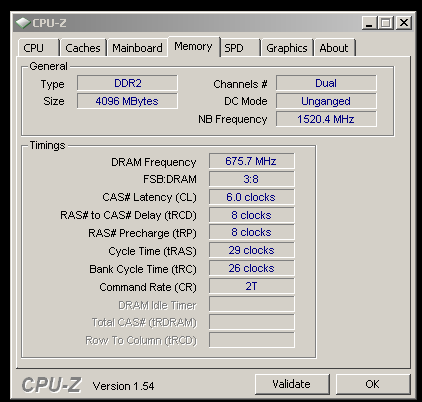Close the CPU-Z window
The height and width of the screenshot is (402, 422).
tap(404, 23)
